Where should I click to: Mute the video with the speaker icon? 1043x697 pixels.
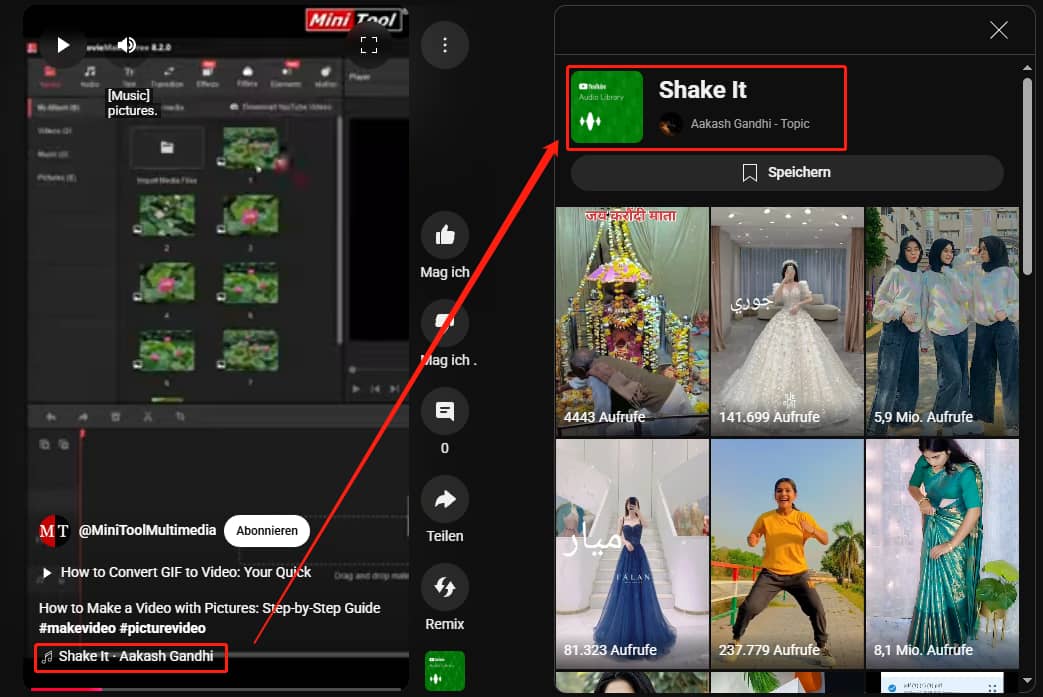click(x=126, y=45)
